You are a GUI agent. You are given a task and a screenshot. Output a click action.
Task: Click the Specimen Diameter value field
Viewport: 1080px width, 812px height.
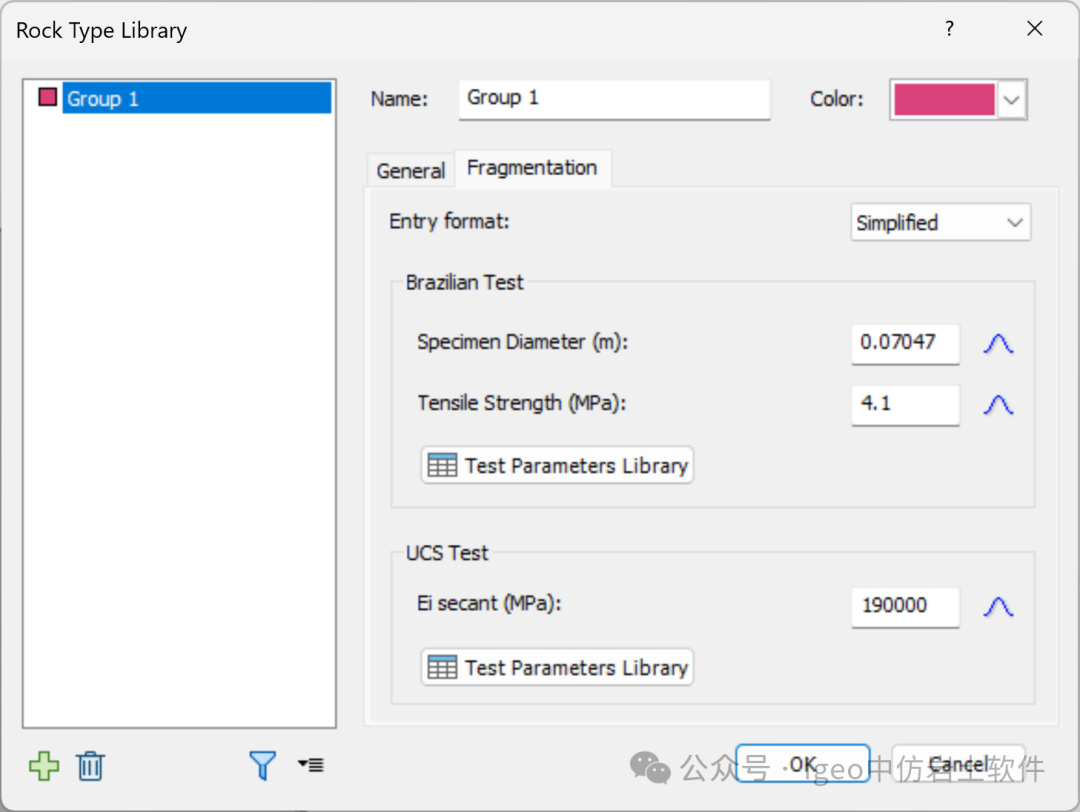(905, 343)
